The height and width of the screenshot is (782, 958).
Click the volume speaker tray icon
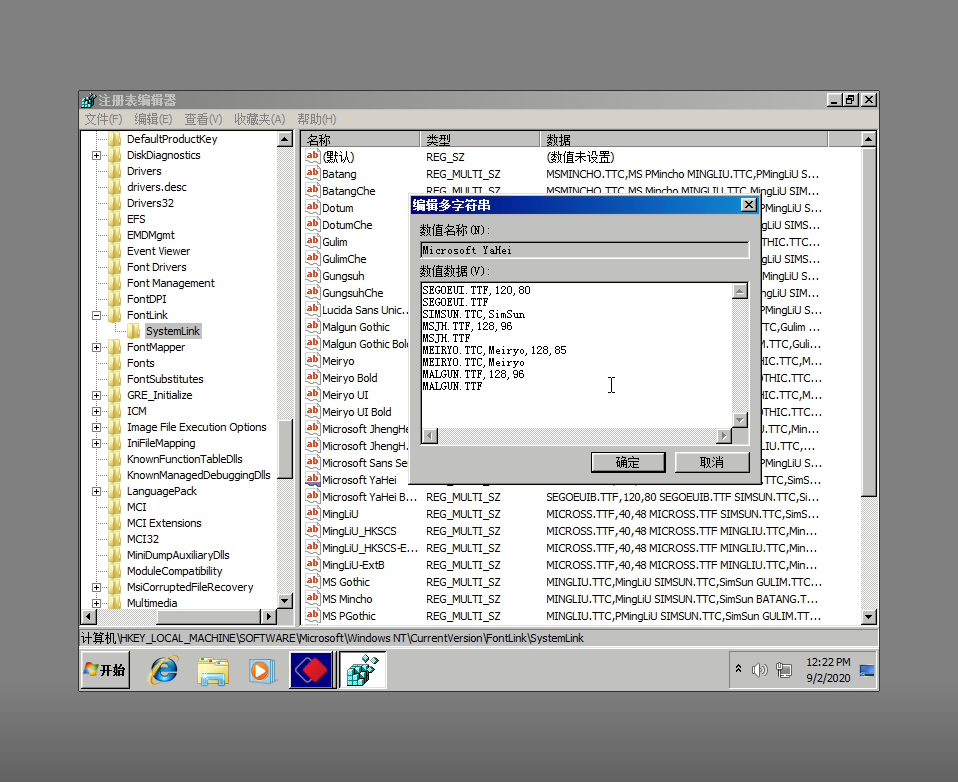(x=759, y=670)
